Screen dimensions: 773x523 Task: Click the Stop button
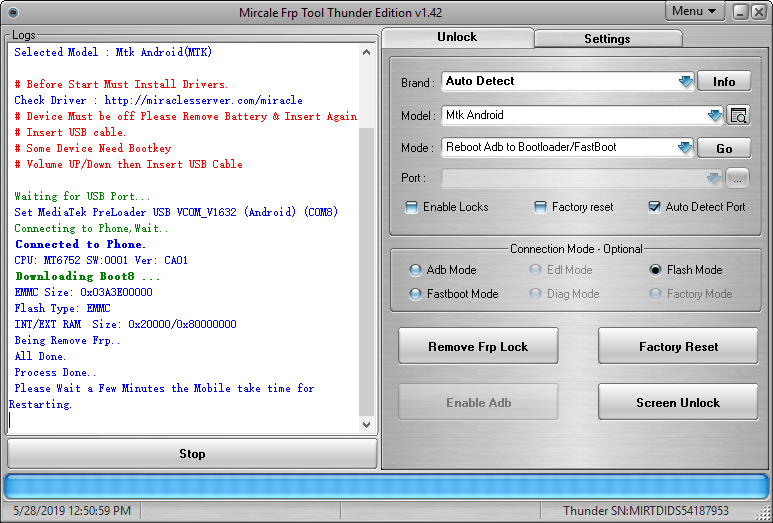pyautogui.click(x=192, y=453)
